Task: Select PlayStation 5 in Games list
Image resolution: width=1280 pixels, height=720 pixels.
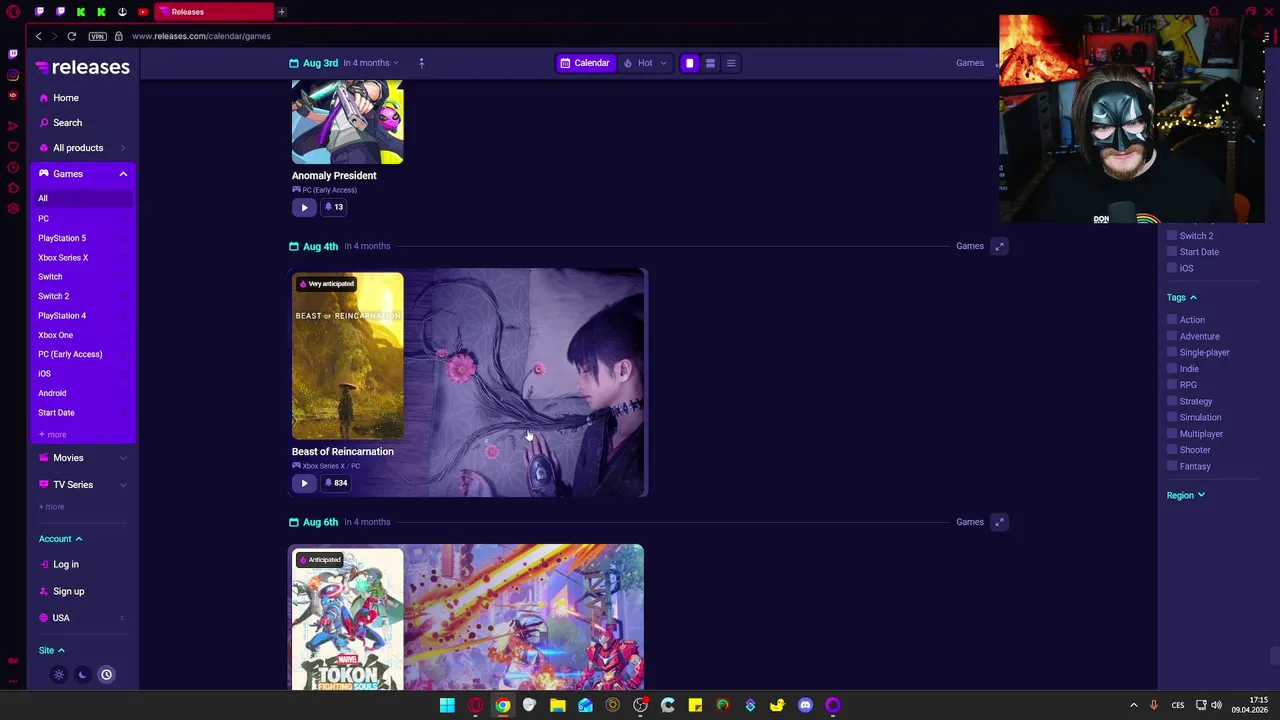Action: point(62,238)
